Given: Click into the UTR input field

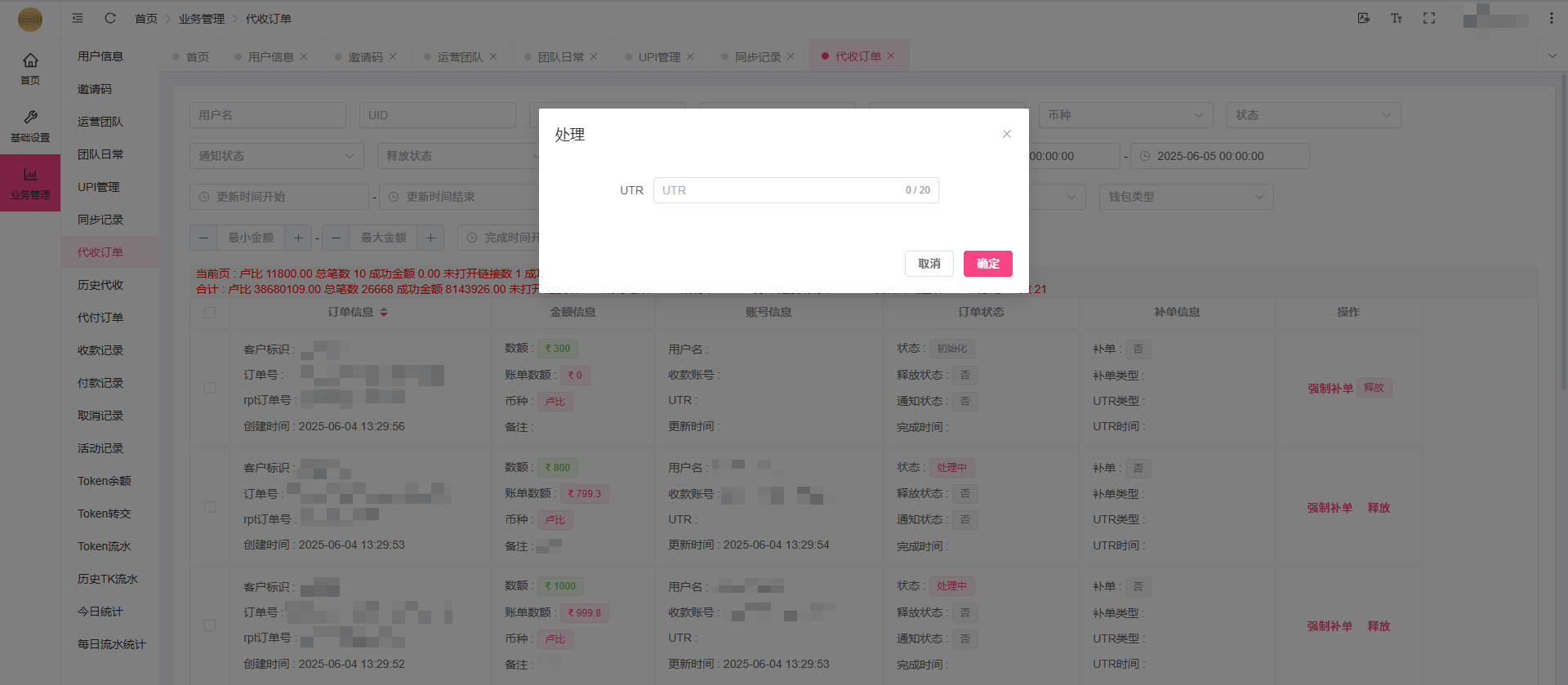Looking at the screenshot, I should click(x=780, y=190).
